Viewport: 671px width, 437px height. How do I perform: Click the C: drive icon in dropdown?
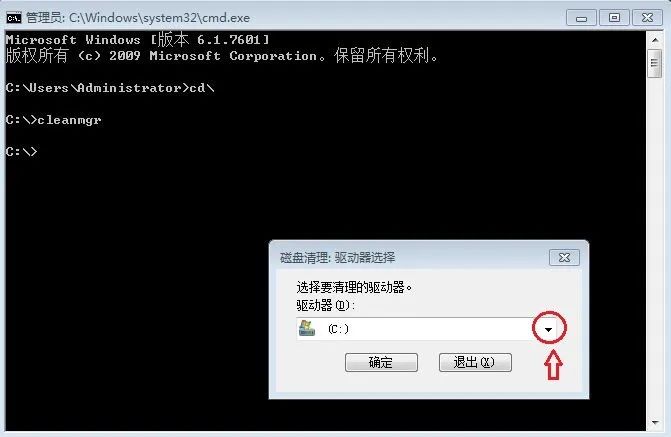point(306,328)
